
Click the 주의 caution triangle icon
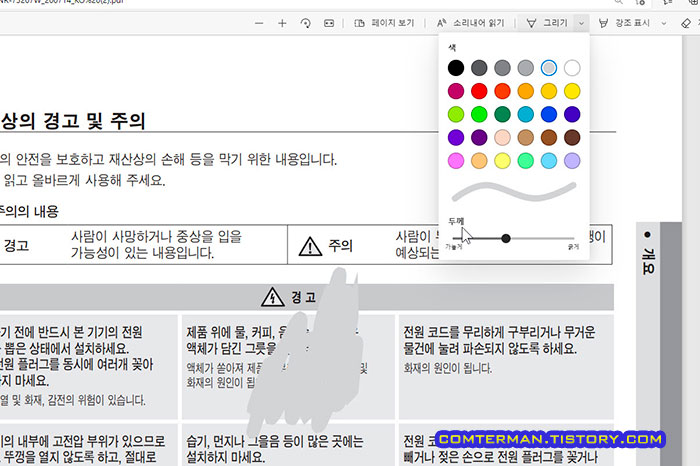(x=310, y=246)
